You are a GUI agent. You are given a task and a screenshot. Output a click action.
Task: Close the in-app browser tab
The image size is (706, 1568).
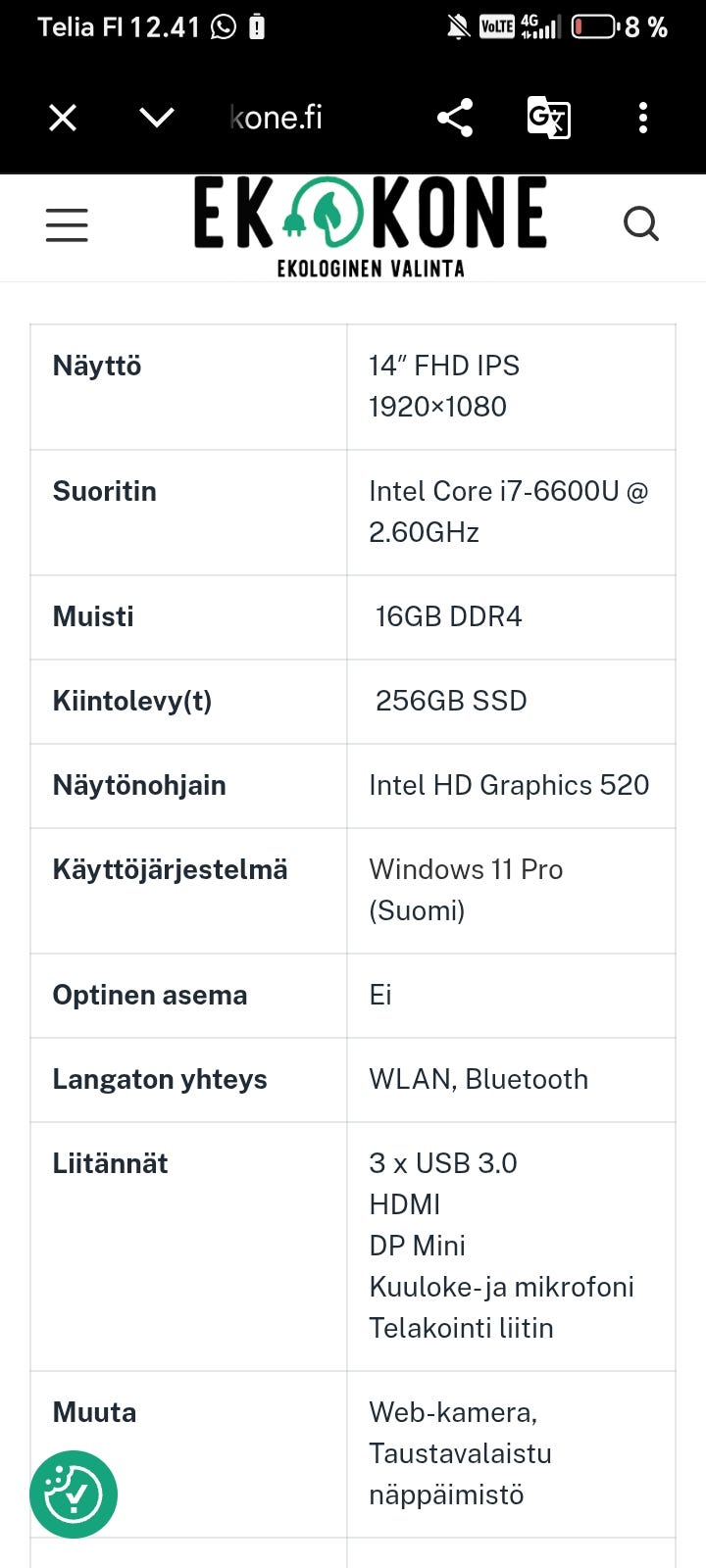tap(63, 119)
